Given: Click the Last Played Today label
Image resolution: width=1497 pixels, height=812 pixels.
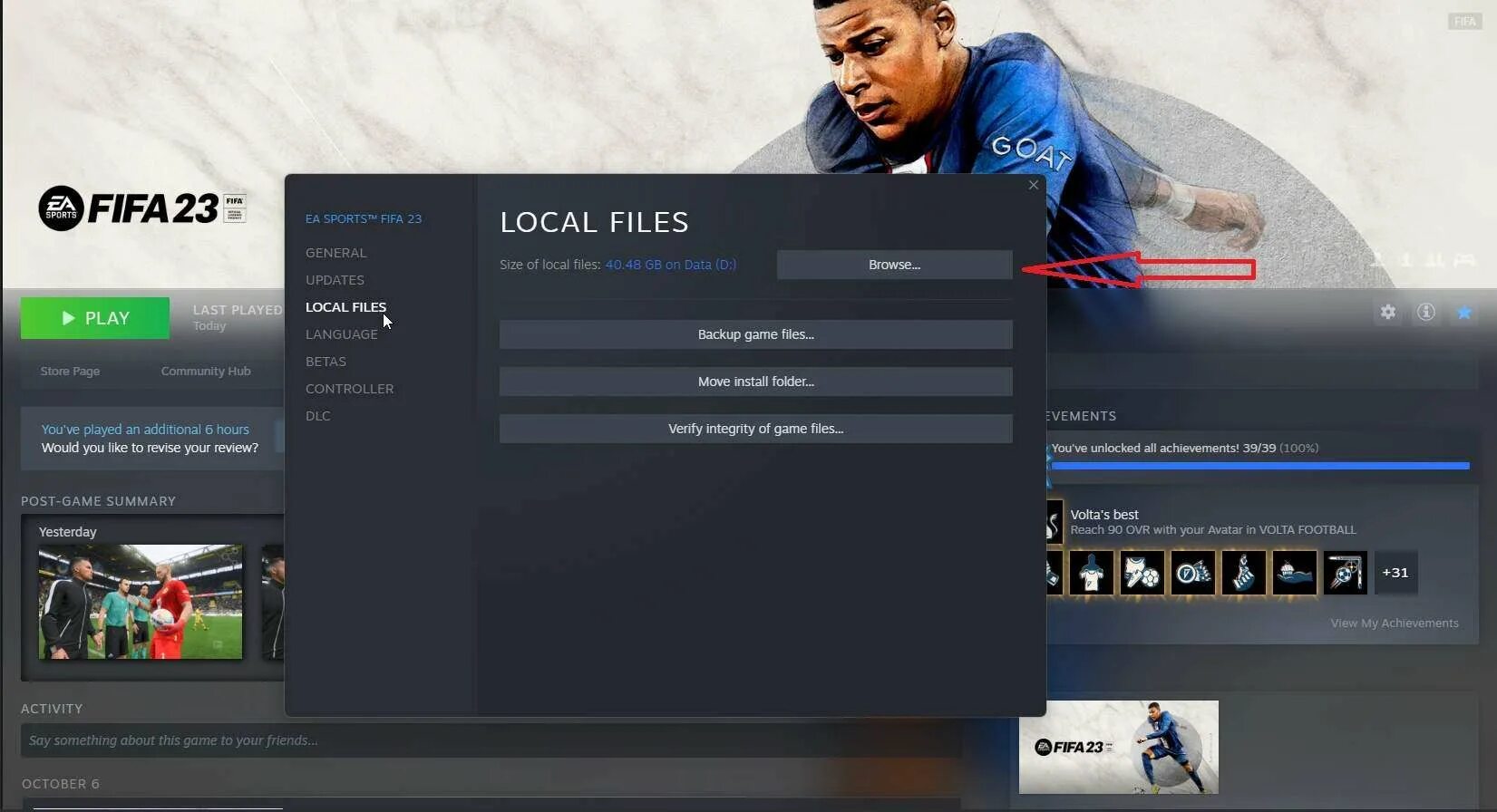Looking at the screenshot, I should point(238,317).
